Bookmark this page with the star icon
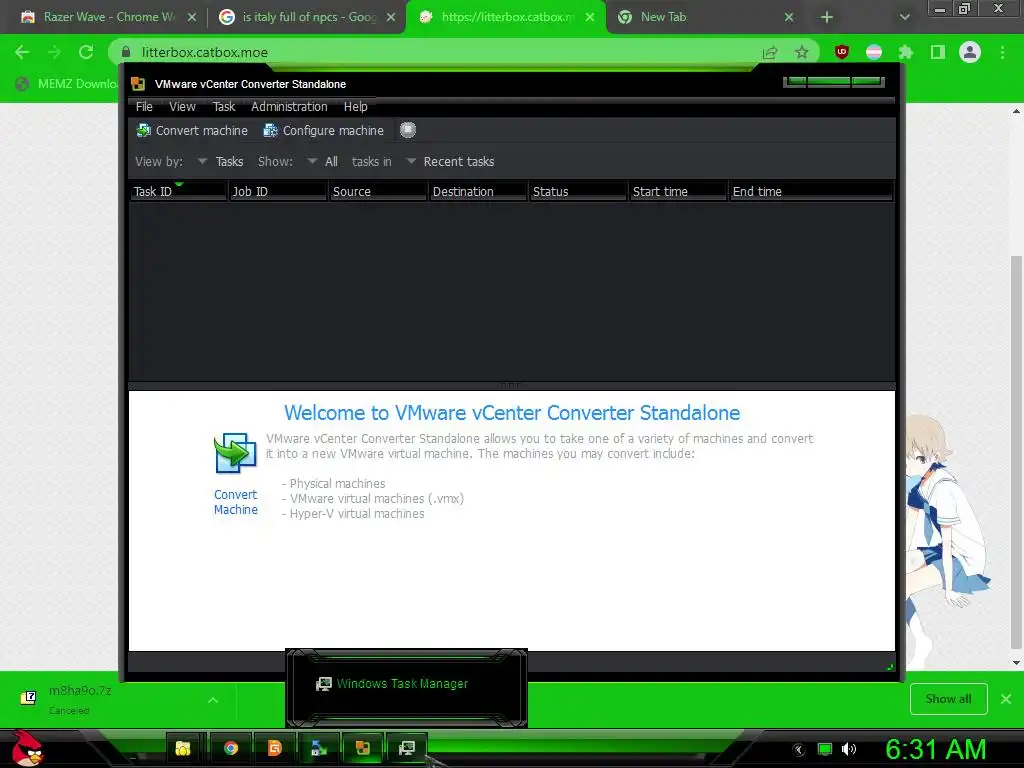 pyautogui.click(x=802, y=52)
